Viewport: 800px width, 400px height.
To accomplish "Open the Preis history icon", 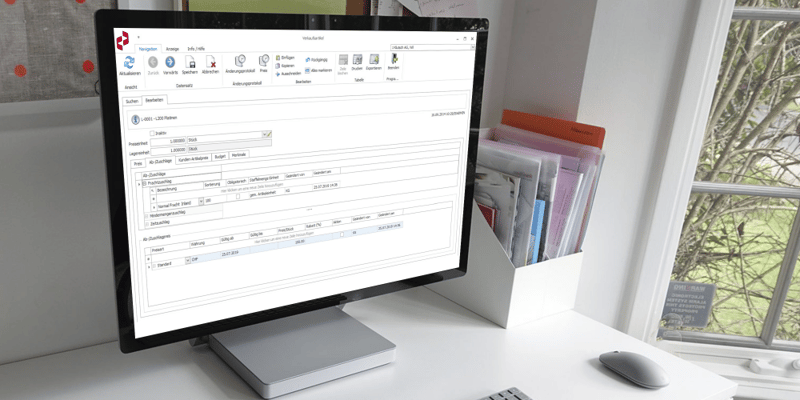I will [264, 60].
